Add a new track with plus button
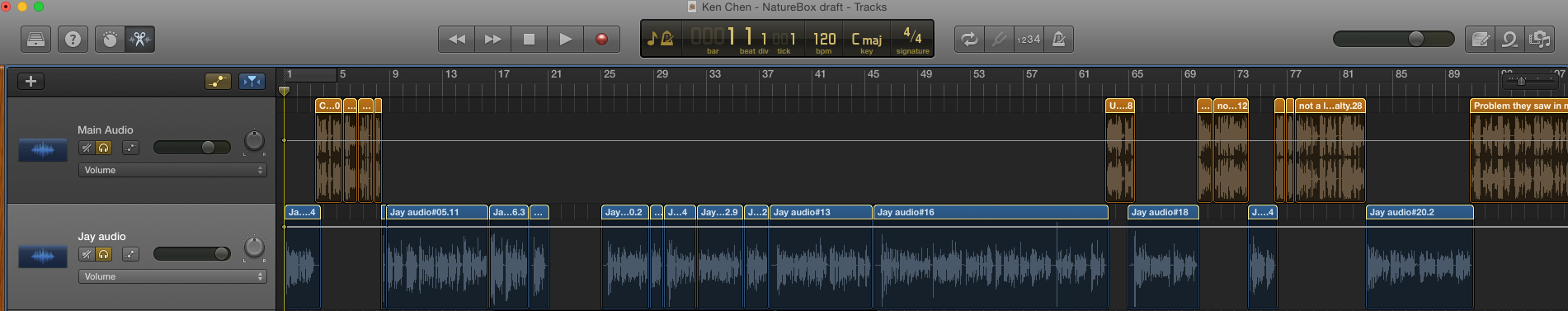Image resolution: width=1568 pixels, height=311 pixels. click(x=31, y=81)
